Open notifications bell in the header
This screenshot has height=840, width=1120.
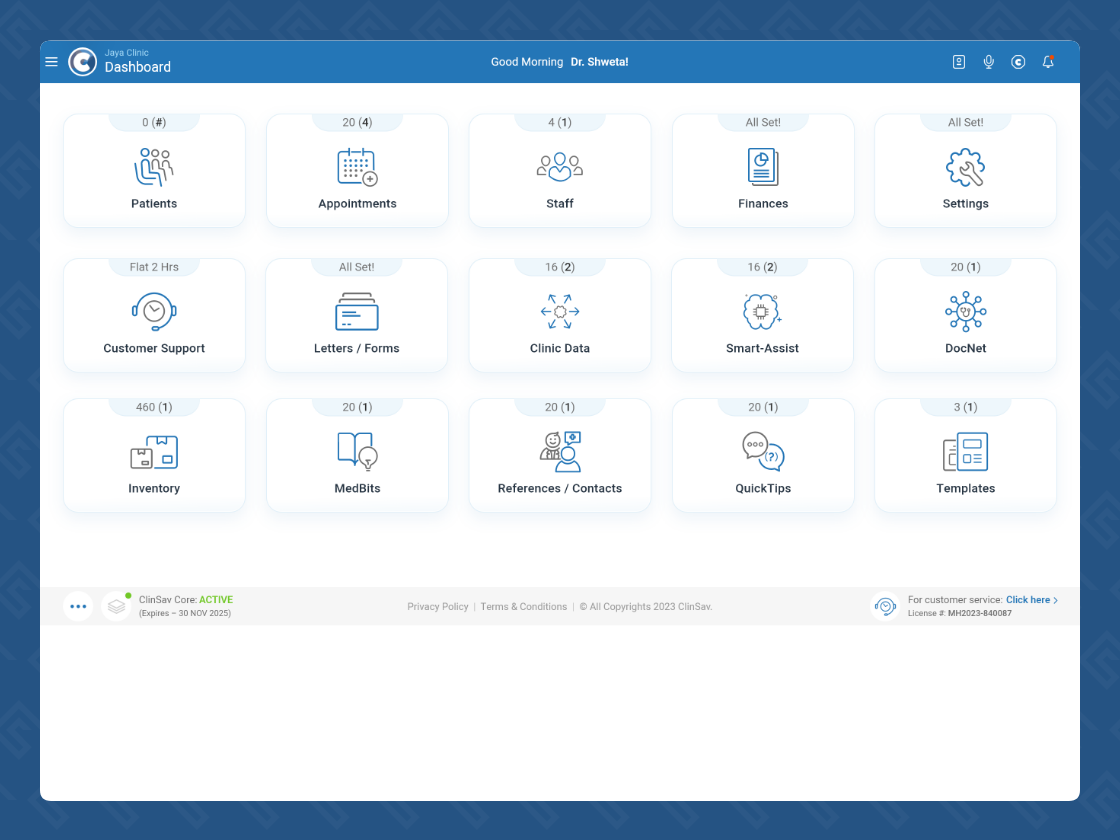click(1048, 62)
